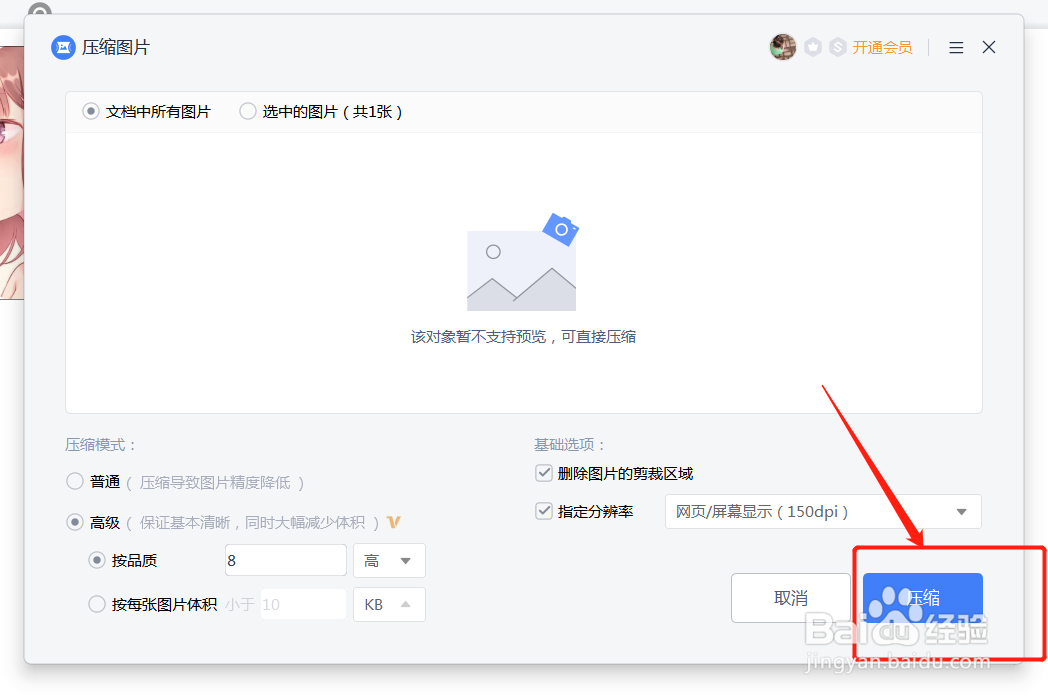Screen dimensions: 1048x698
Task: Uncheck 删除图片的剪裁区域
Action: point(544,473)
